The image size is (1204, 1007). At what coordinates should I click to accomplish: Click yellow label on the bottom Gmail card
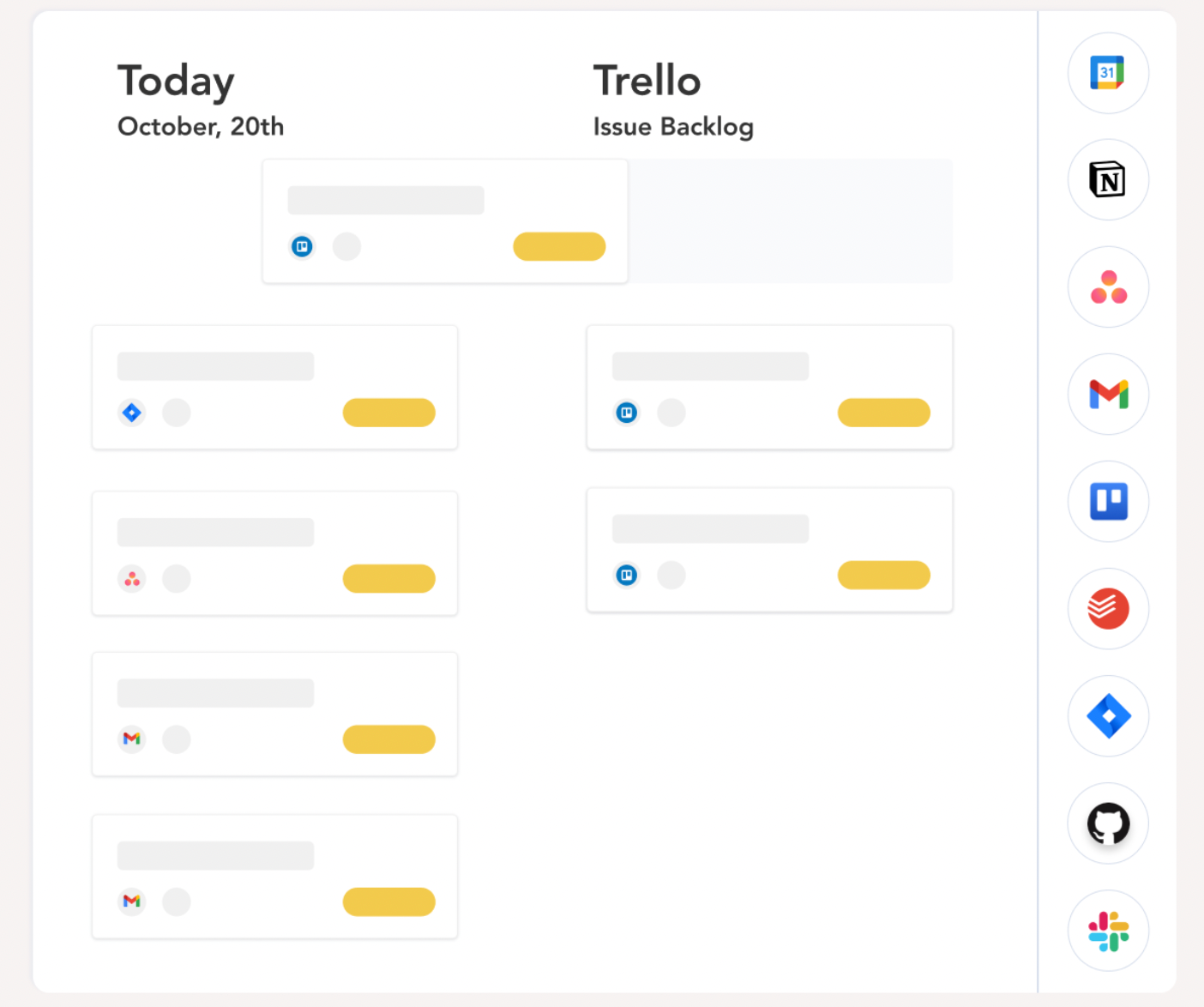pyautogui.click(x=389, y=901)
